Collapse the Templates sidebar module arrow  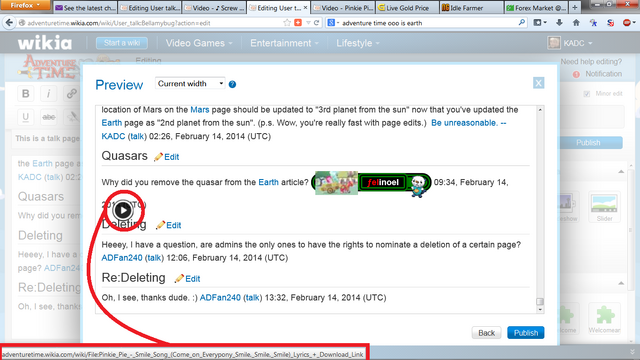coord(621,283)
